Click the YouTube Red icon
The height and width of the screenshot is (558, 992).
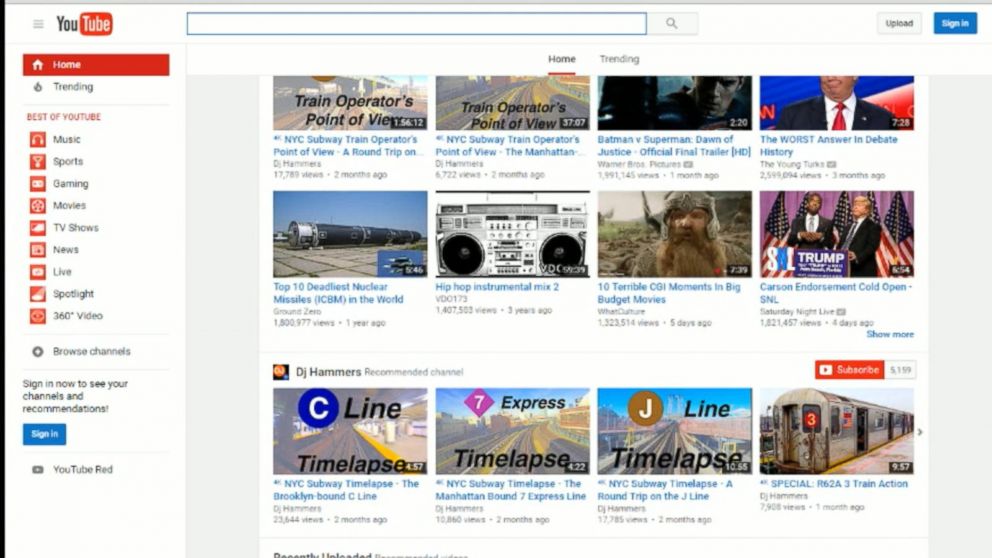point(38,469)
